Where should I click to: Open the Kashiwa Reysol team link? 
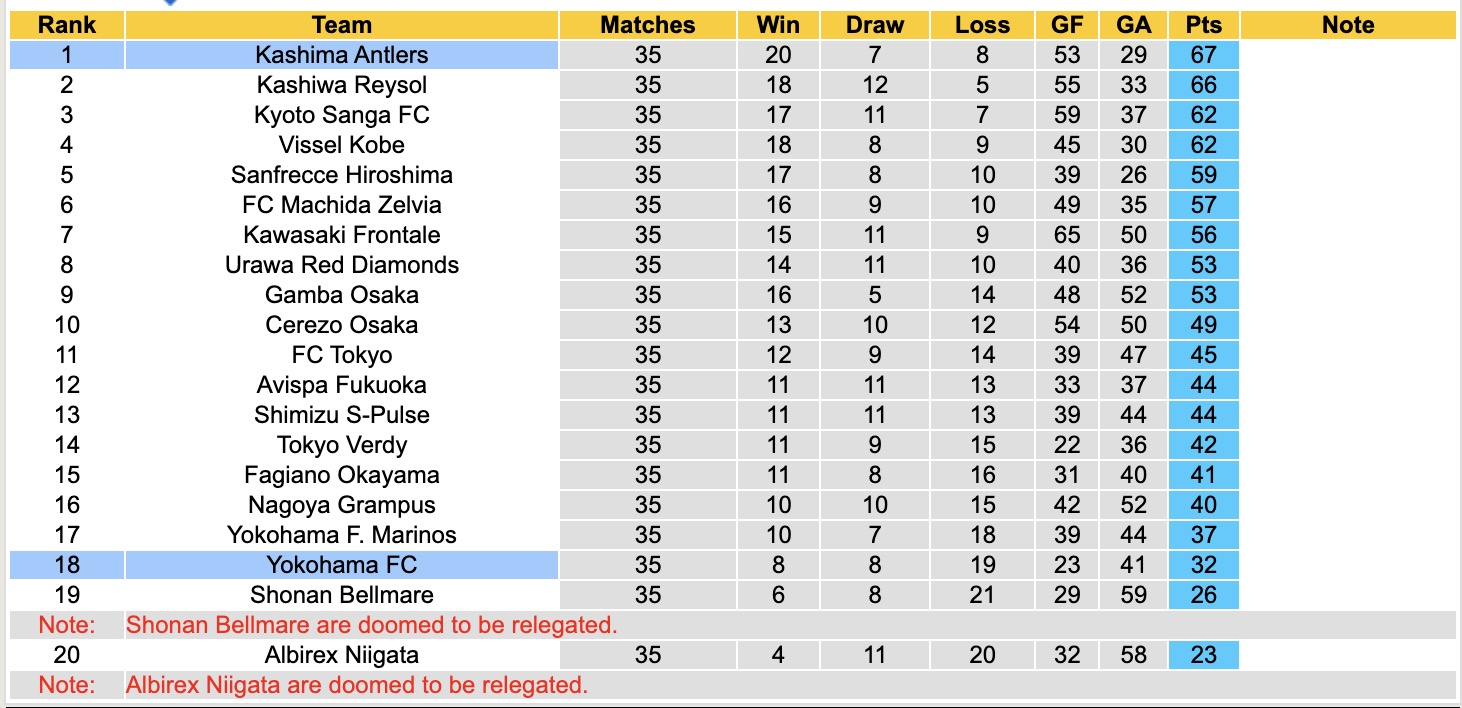pos(341,85)
